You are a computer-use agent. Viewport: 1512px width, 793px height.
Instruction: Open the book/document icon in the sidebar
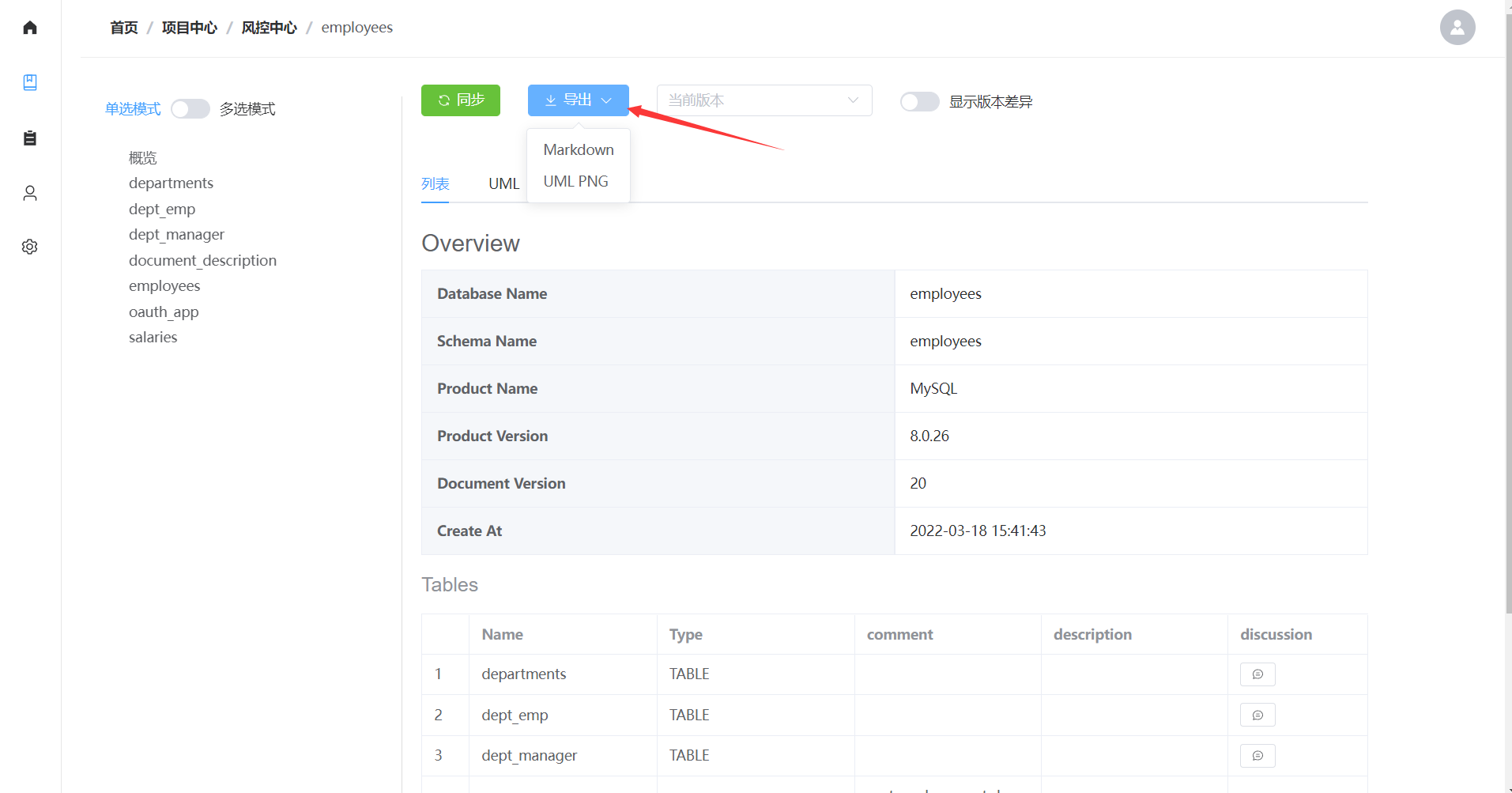(30, 82)
